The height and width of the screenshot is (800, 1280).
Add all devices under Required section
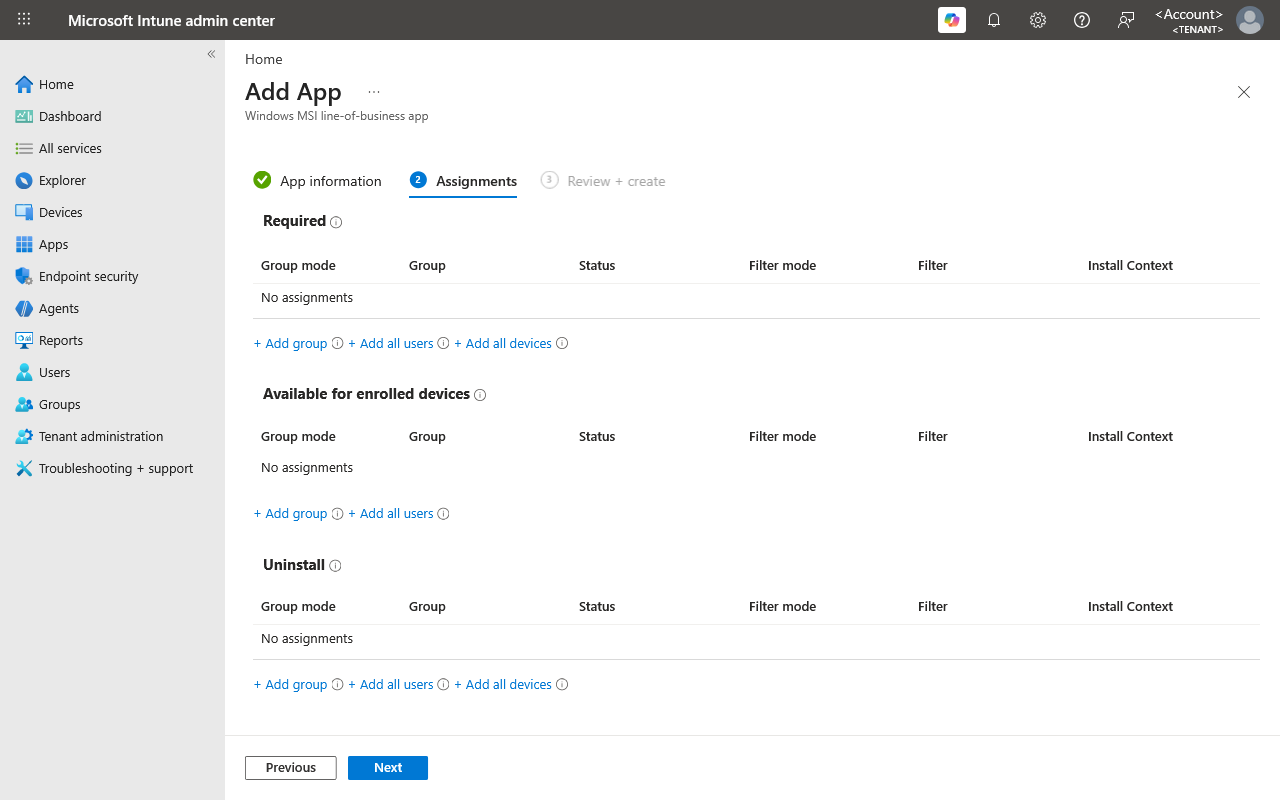click(503, 343)
